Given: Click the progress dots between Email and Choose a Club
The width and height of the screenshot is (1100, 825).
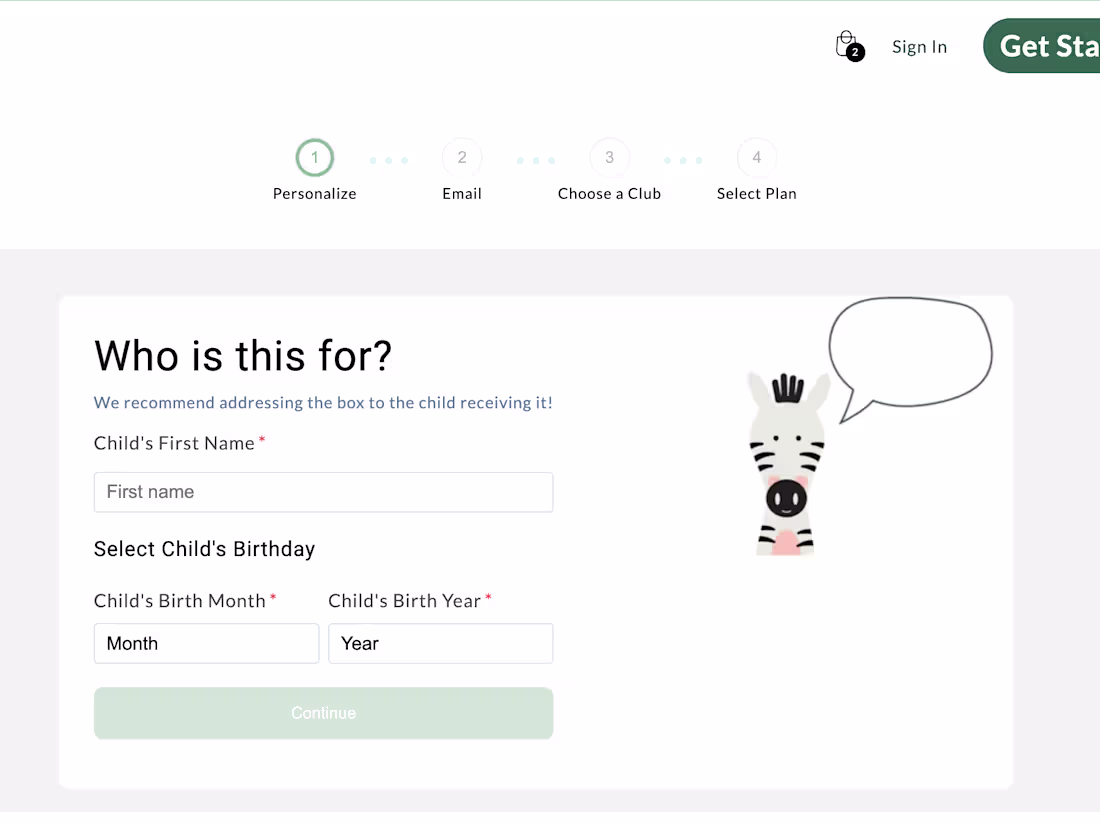Looking at the screenshot, I should (535, 159).
